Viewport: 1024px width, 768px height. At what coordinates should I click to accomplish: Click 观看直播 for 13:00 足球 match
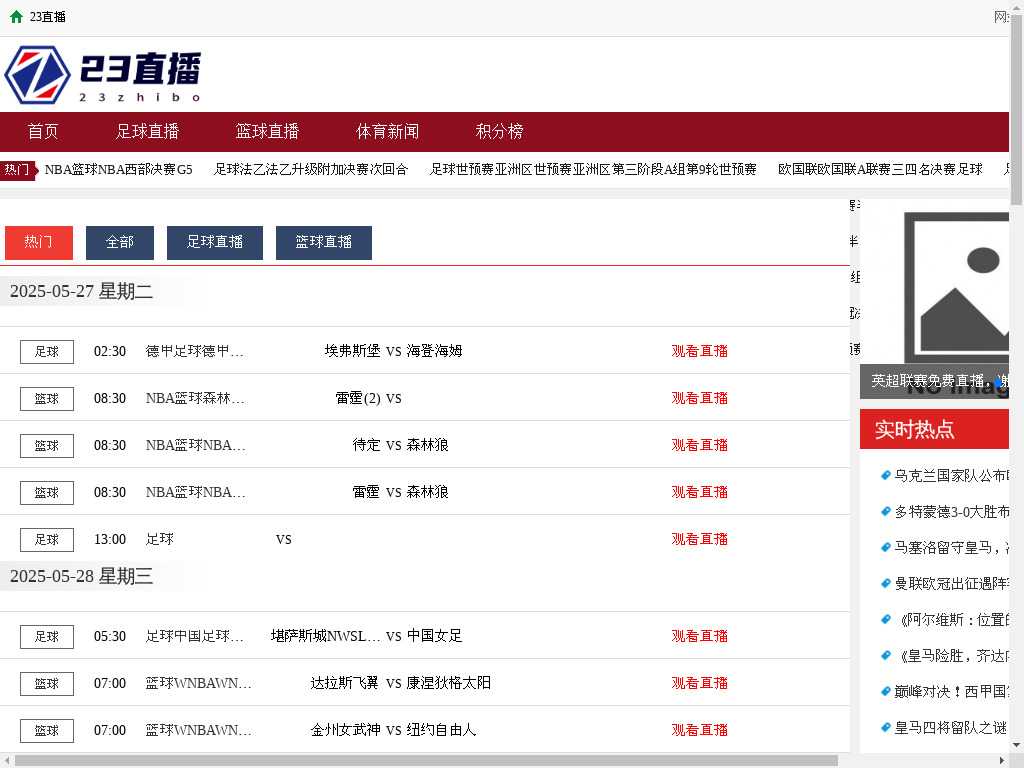(x=699, y=539)
